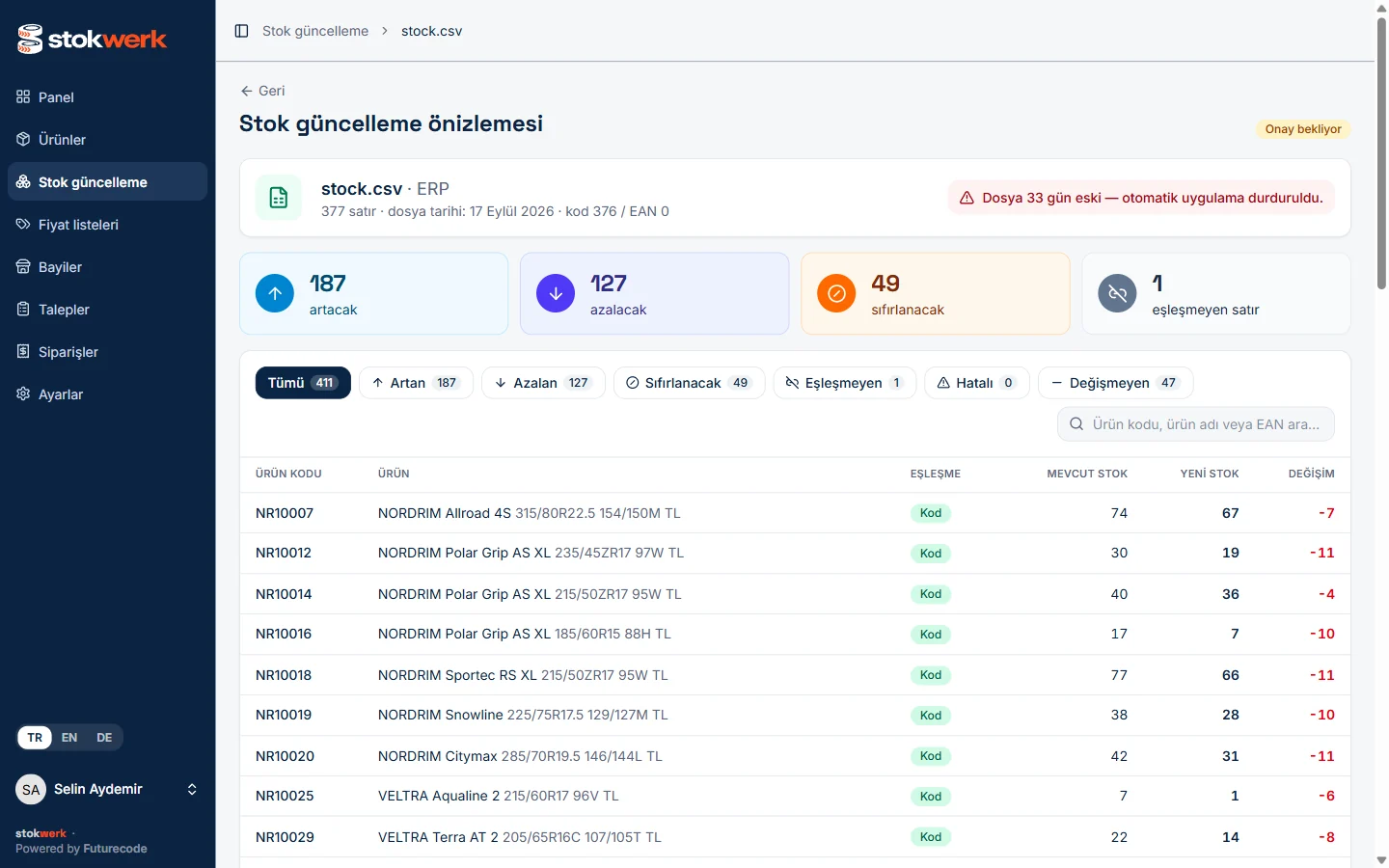Click the 127 azalacak summary card
Viewport: 1389px width, 868px height.
654,293
